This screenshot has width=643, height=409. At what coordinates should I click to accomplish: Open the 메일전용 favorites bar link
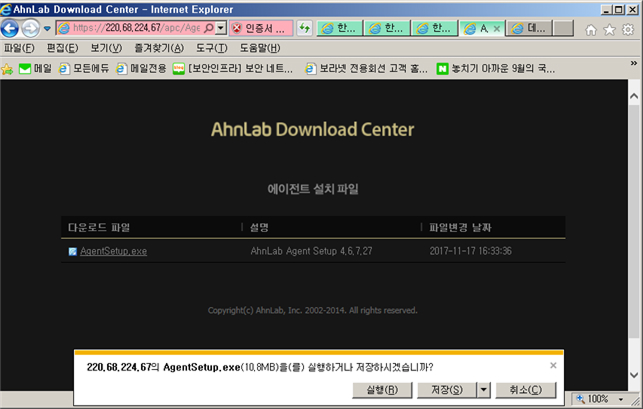[x=141, y=69]
